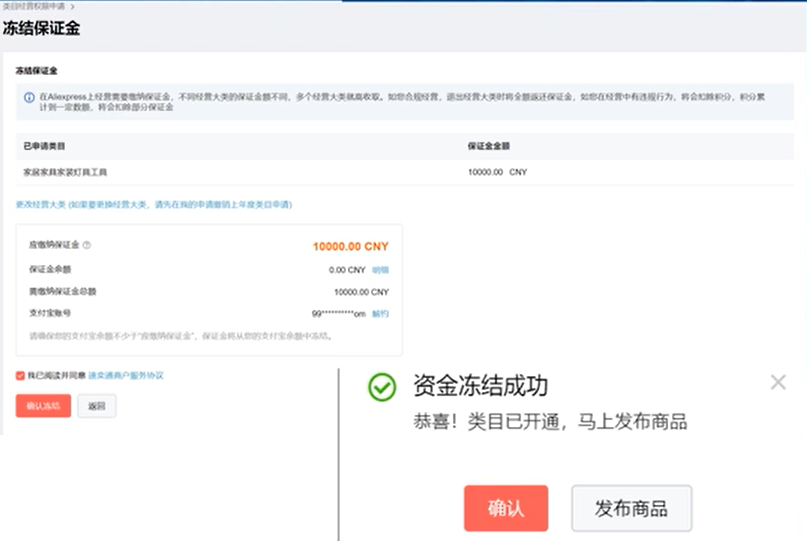The height and width of the screenshot is (541, 807).
Task: Close the 资金冻结成功 dialog
Action: coord(778,382)
